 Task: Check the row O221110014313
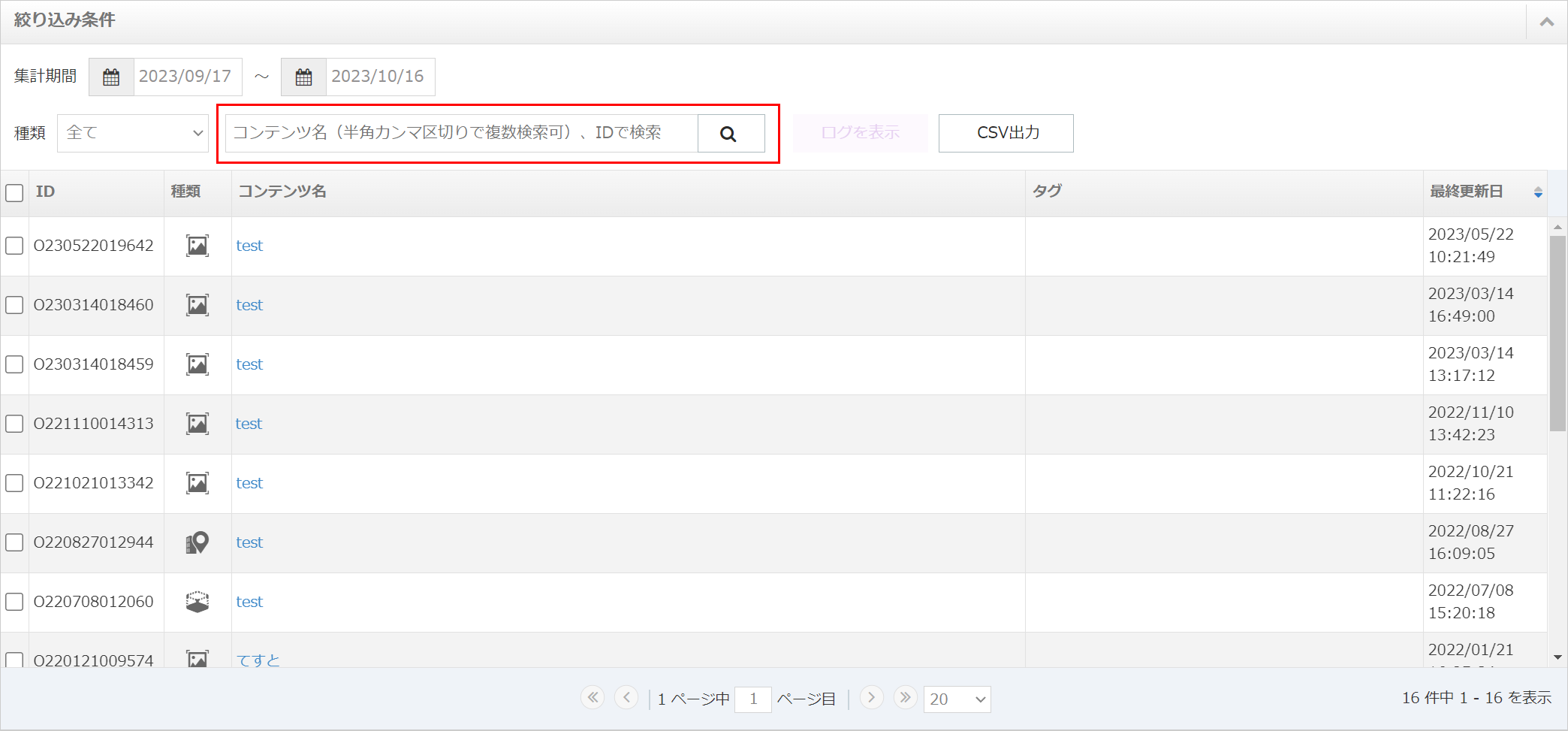[x=14, y=424]
